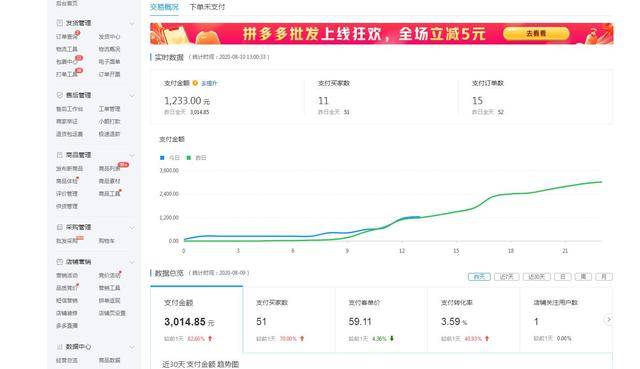Click the 拼多多批发上线狂欢 promotional banner

click(382, 33)
